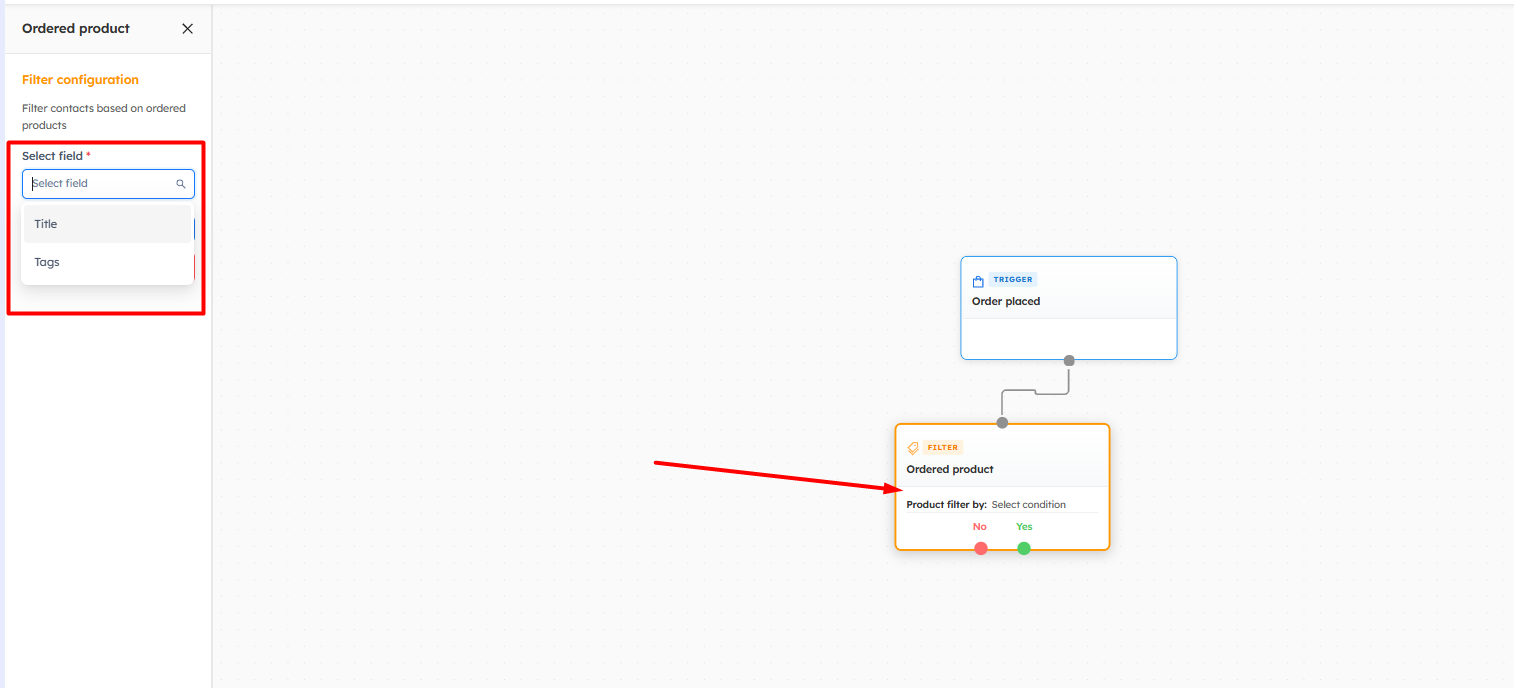
Task: Click the magnifier icon in Select field
Action: point(181,184)
